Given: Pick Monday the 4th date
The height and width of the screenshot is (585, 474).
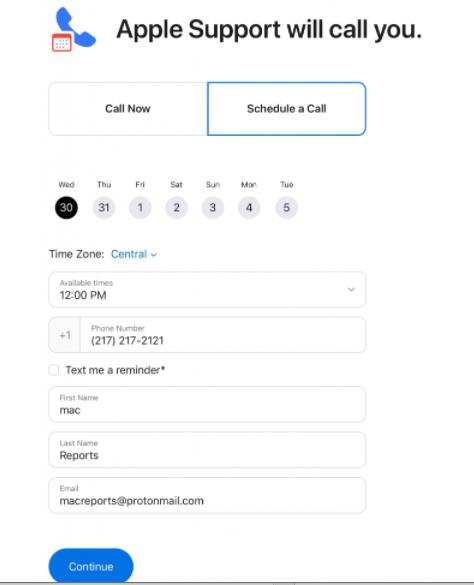Looking at the screenshot, I should coord(249,207).
